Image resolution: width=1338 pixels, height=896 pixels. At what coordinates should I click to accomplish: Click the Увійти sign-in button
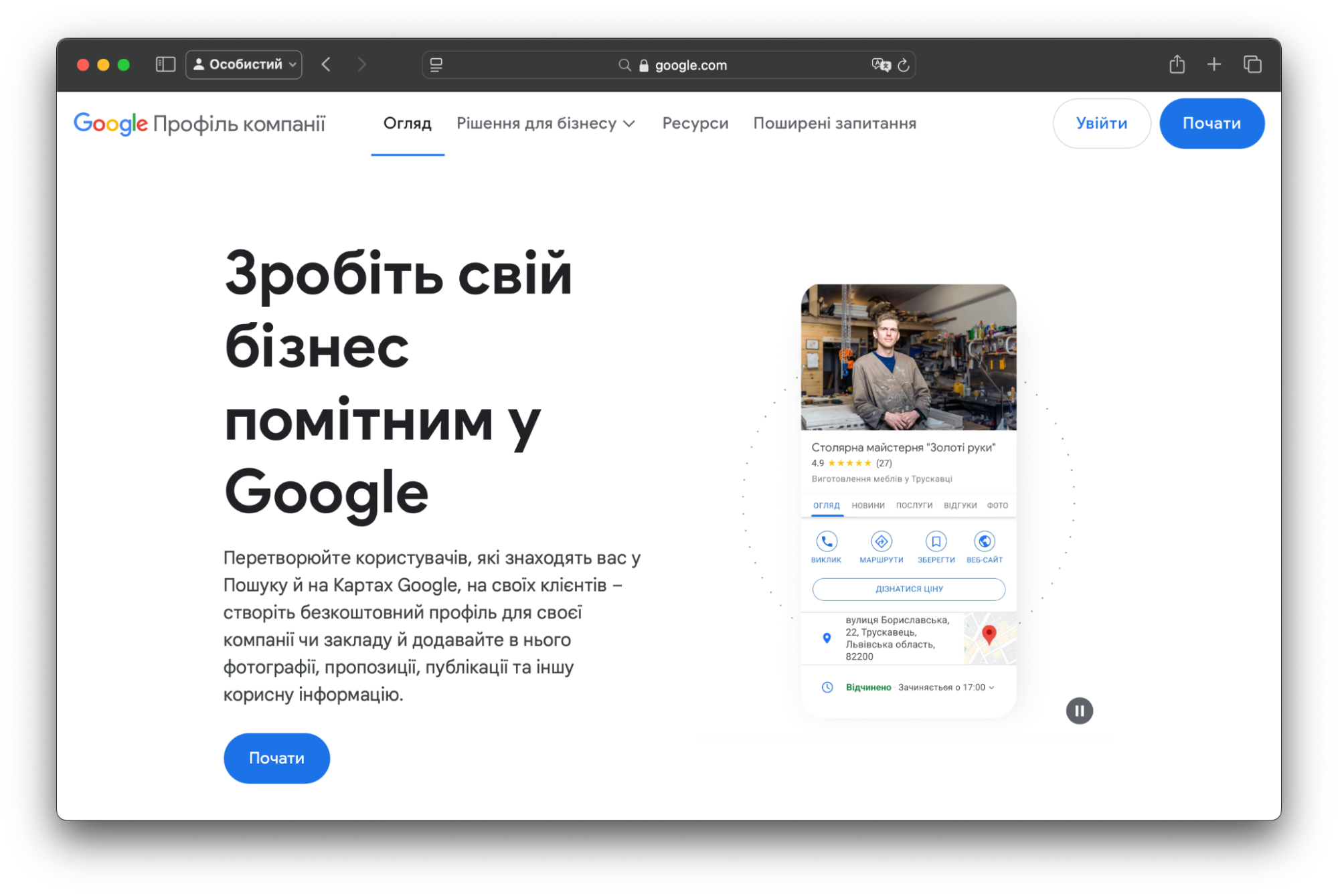(1101, 124)
